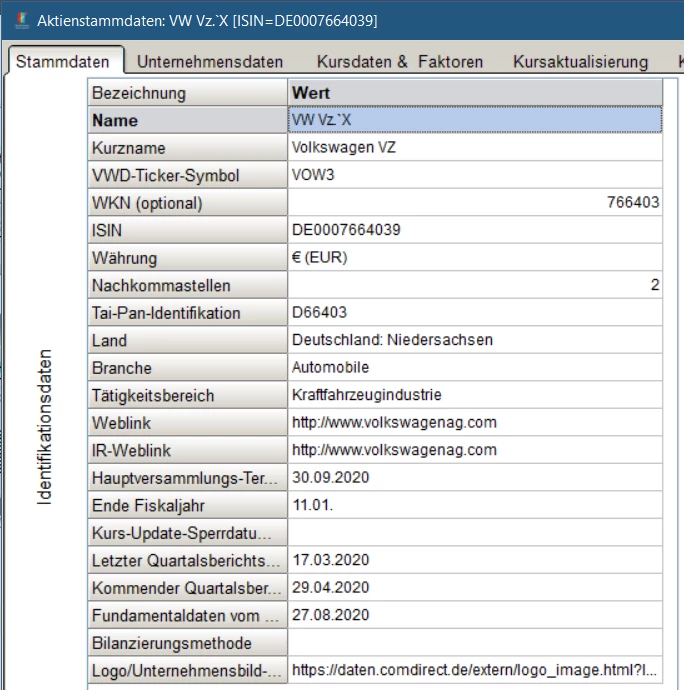Click the IR-Weblink row label
Image resolution: width=684 pixels, height=690 pixels.
(188, 450)
